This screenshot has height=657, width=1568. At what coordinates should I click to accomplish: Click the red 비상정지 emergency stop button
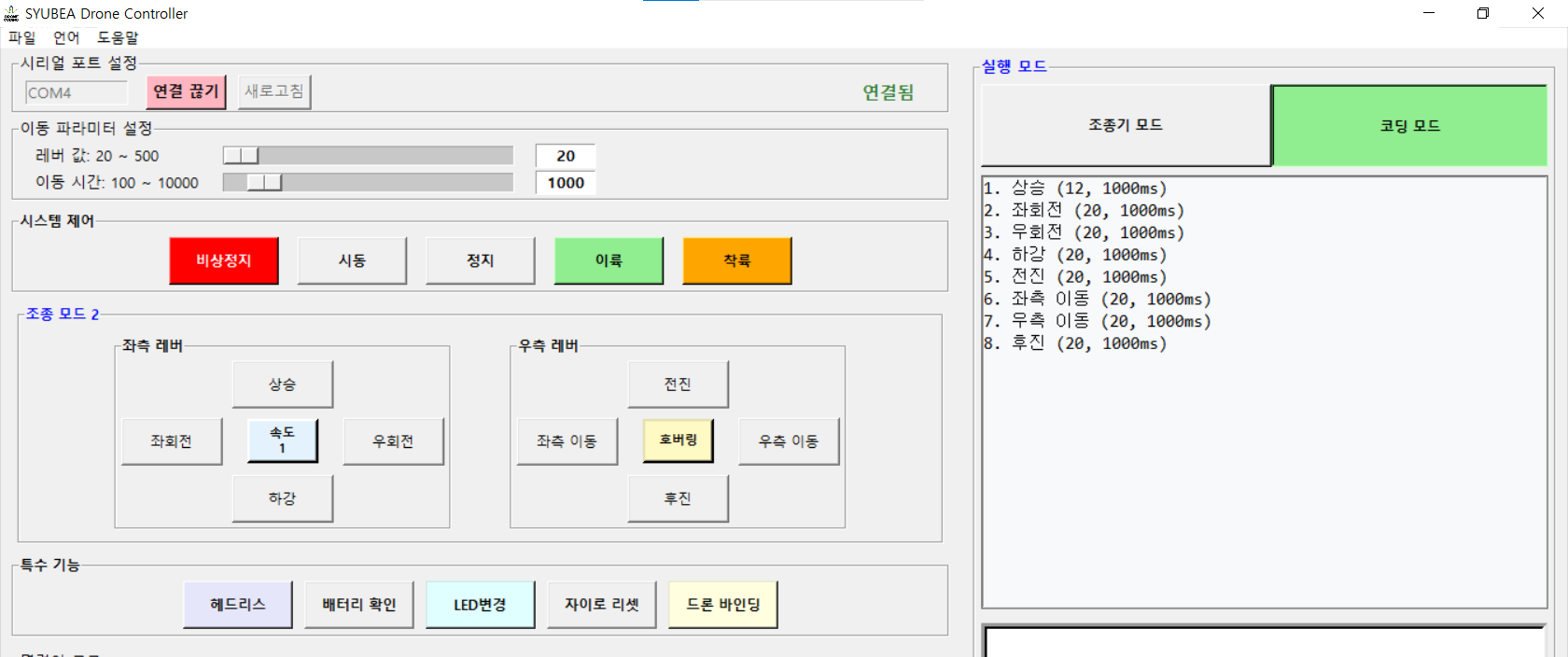224,260
